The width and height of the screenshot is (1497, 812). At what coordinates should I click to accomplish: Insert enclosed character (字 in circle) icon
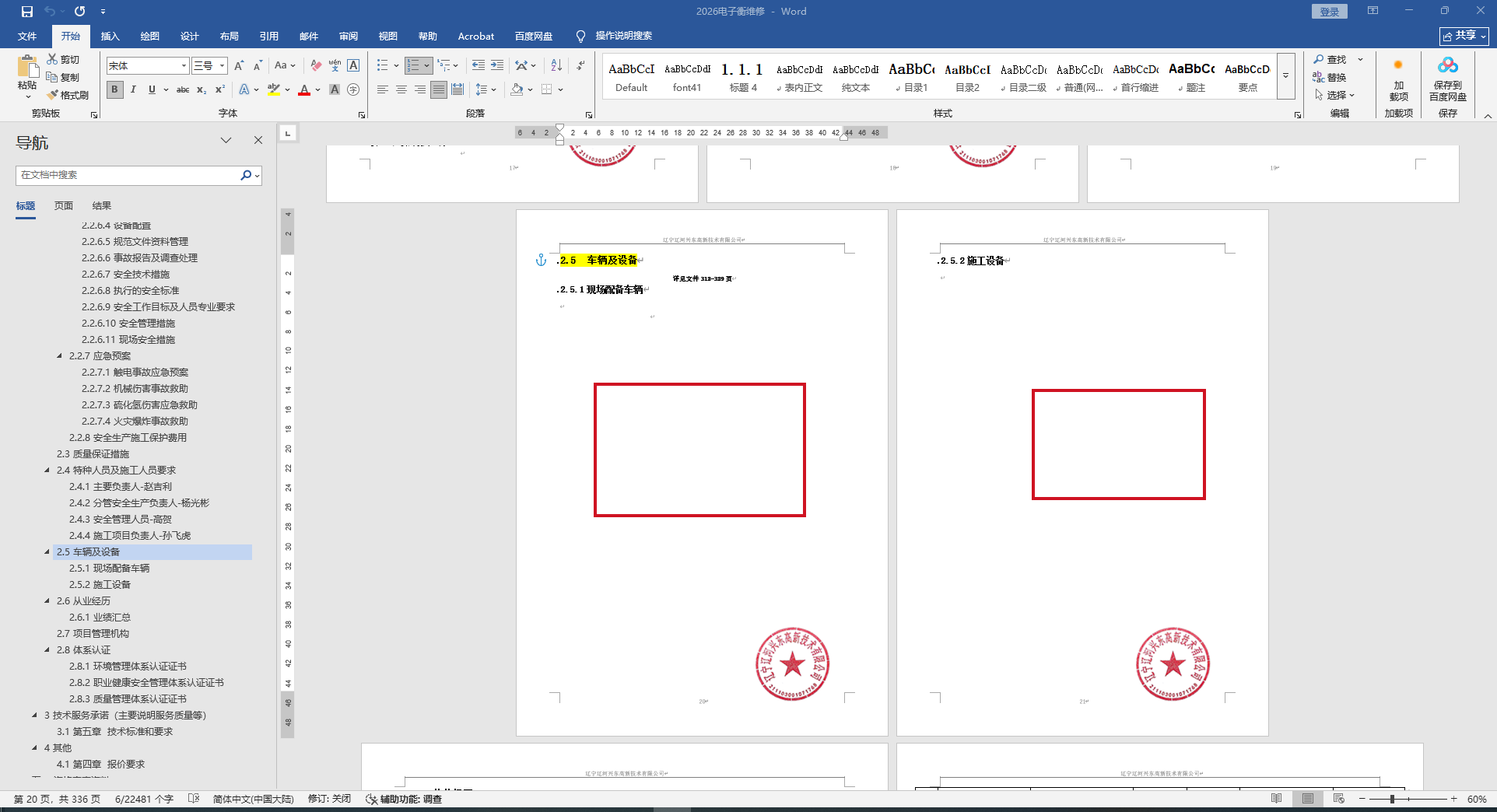pyautogui.click(x=353, y=89)
